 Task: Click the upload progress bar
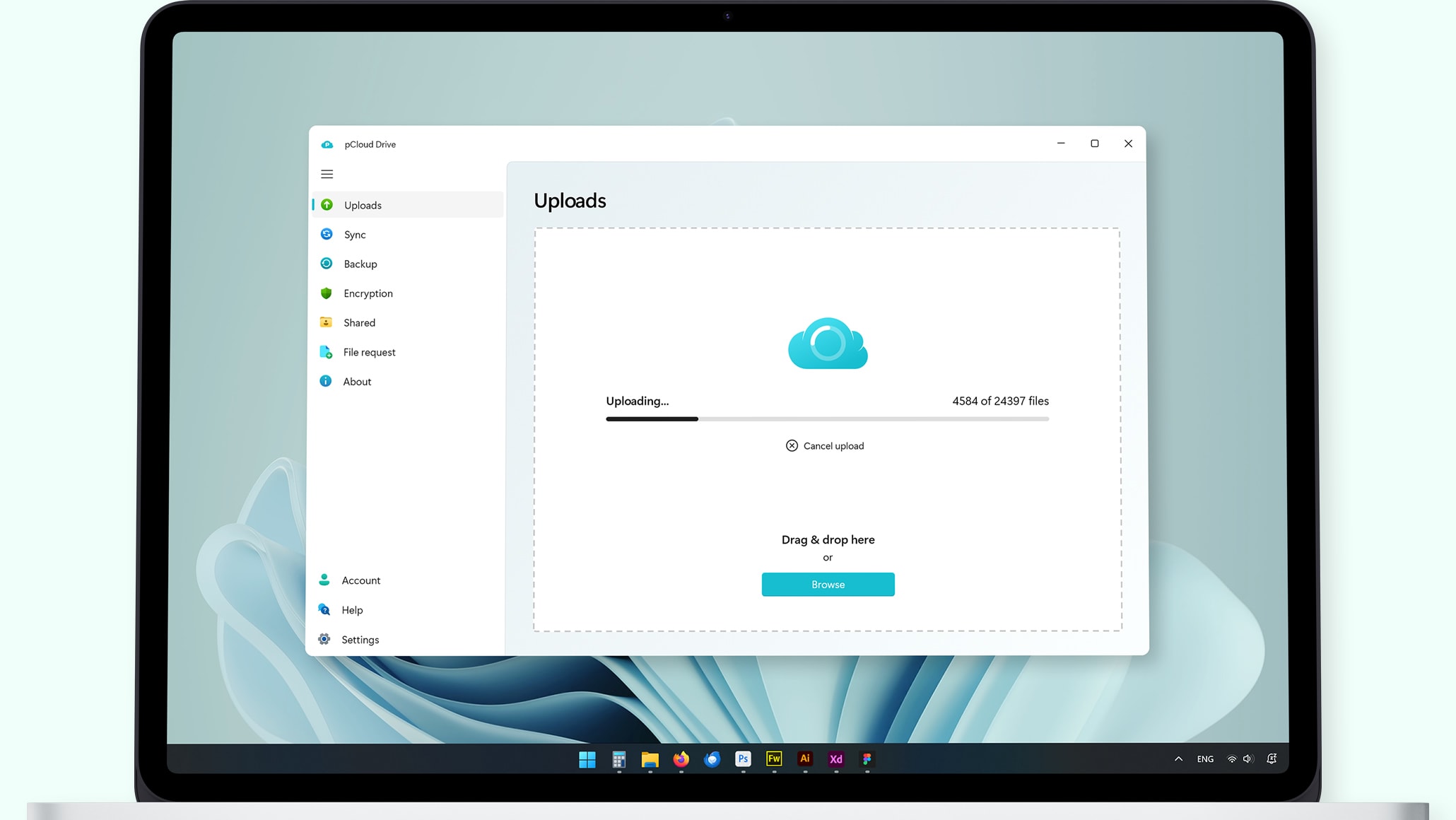click(x=827, y=419)
